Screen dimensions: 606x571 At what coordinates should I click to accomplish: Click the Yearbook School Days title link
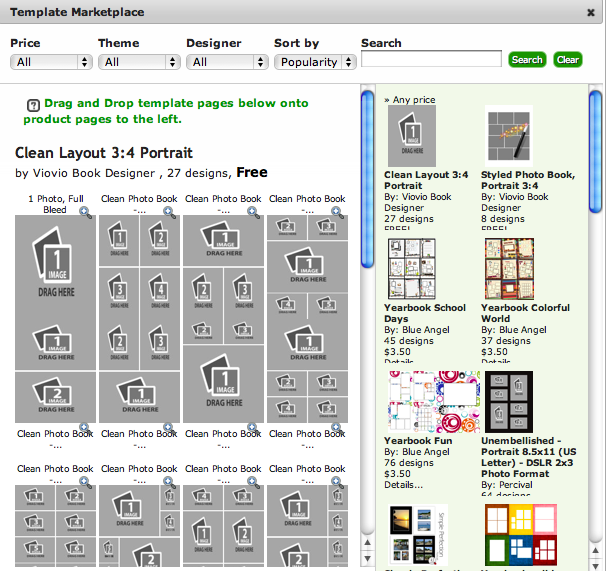[425, 314]
